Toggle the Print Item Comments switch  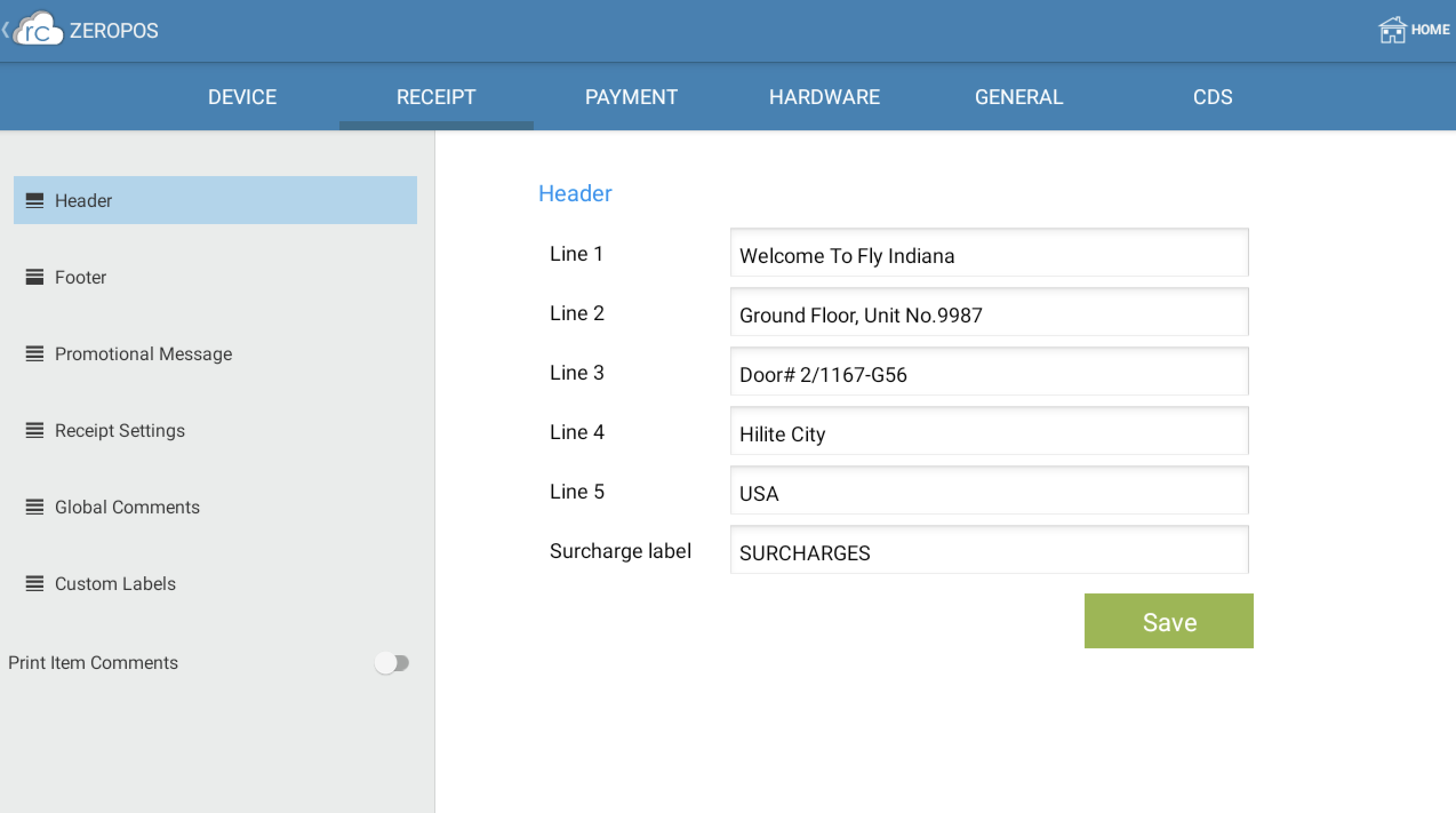tap(392, 663)
